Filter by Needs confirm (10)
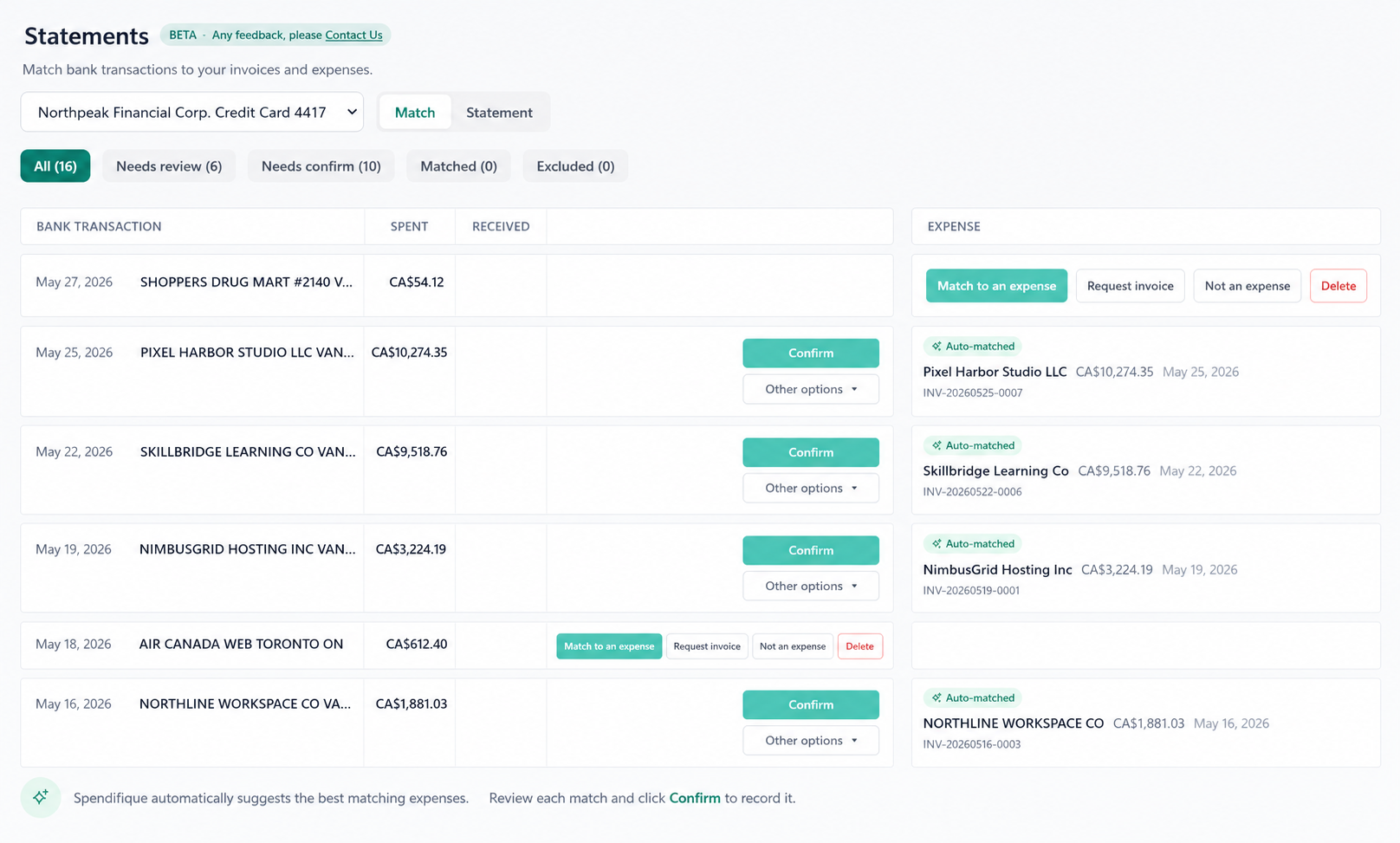Screen dimensions: 1400x843 (x=321, y=165)
